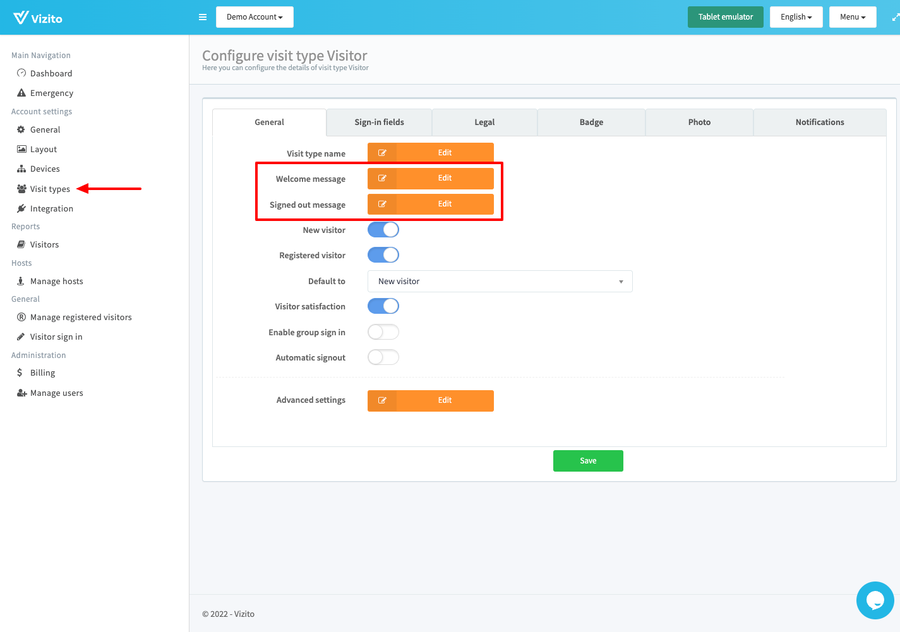The width and height of the screenshot is (900, 632).
Task: Open the chat support bubble icon
Action: (x=874, y=600)
